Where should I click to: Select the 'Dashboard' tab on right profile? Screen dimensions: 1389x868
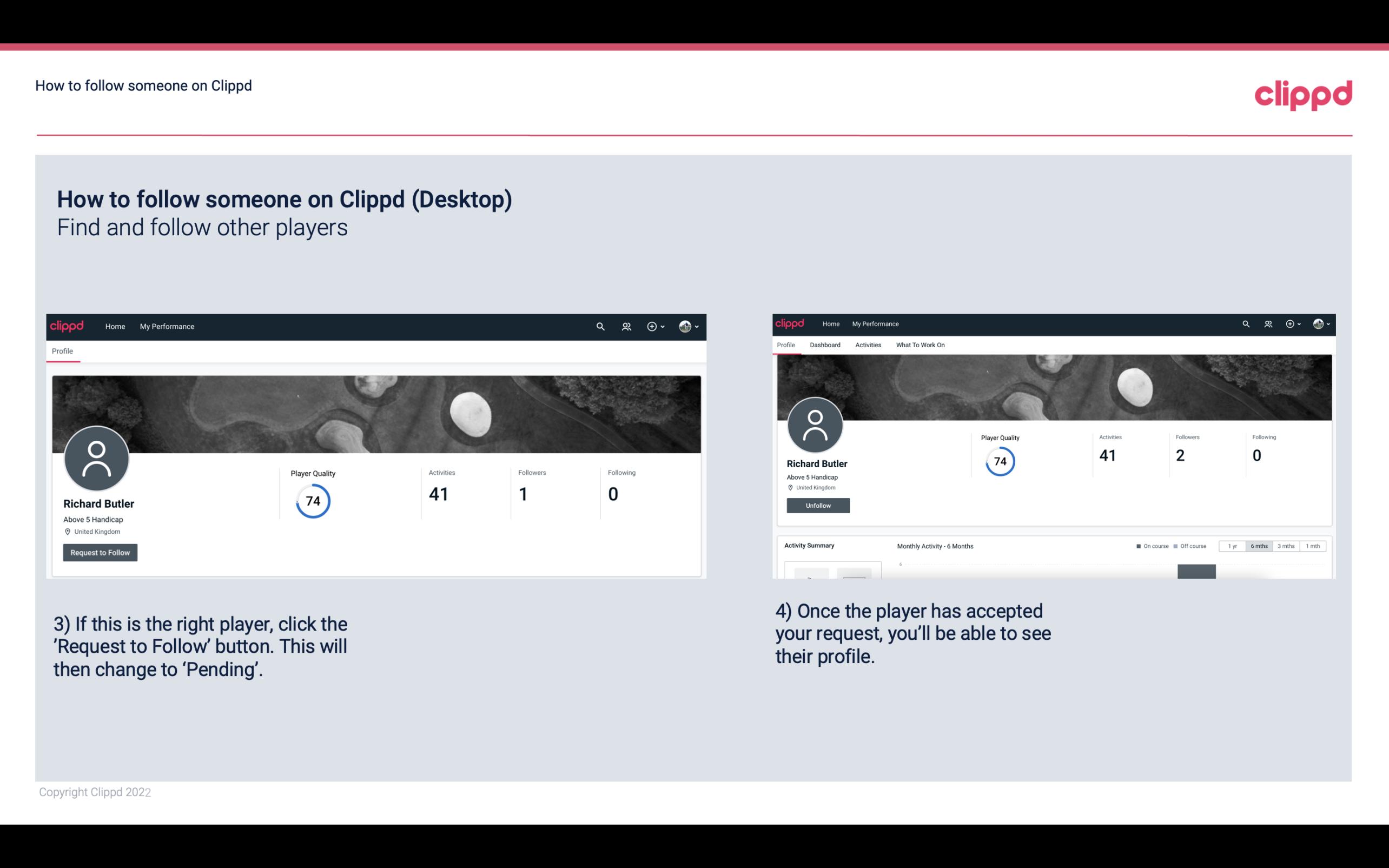tap(825, 345)
